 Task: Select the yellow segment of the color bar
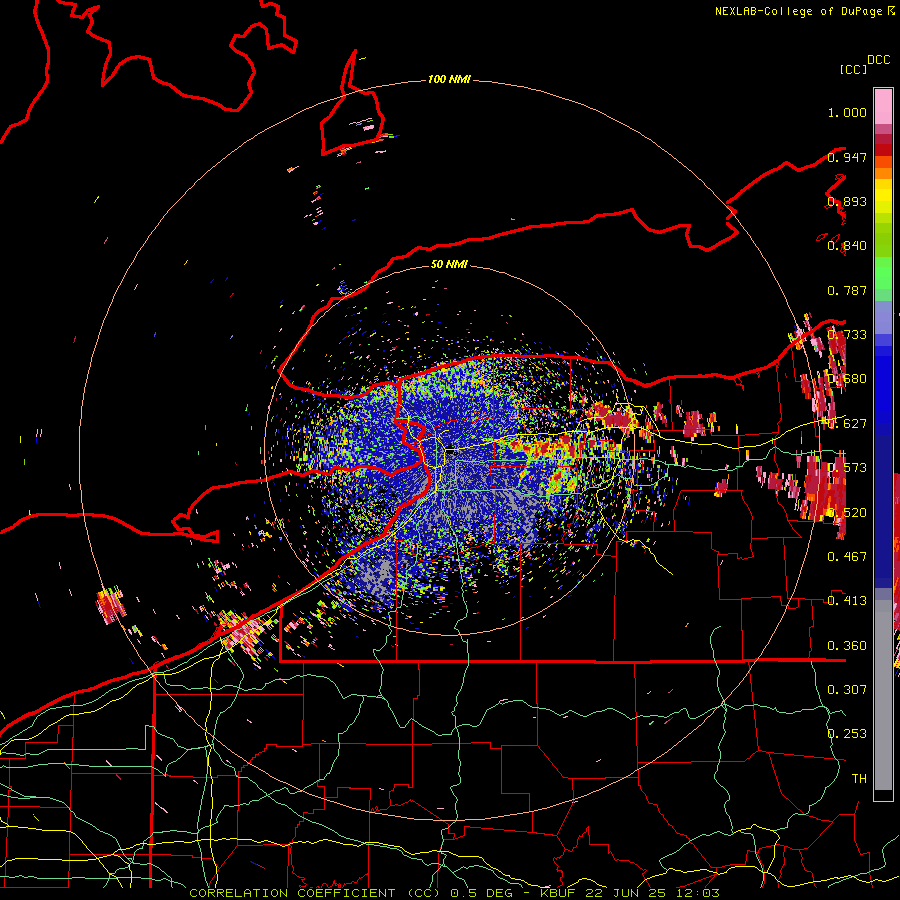883,196
